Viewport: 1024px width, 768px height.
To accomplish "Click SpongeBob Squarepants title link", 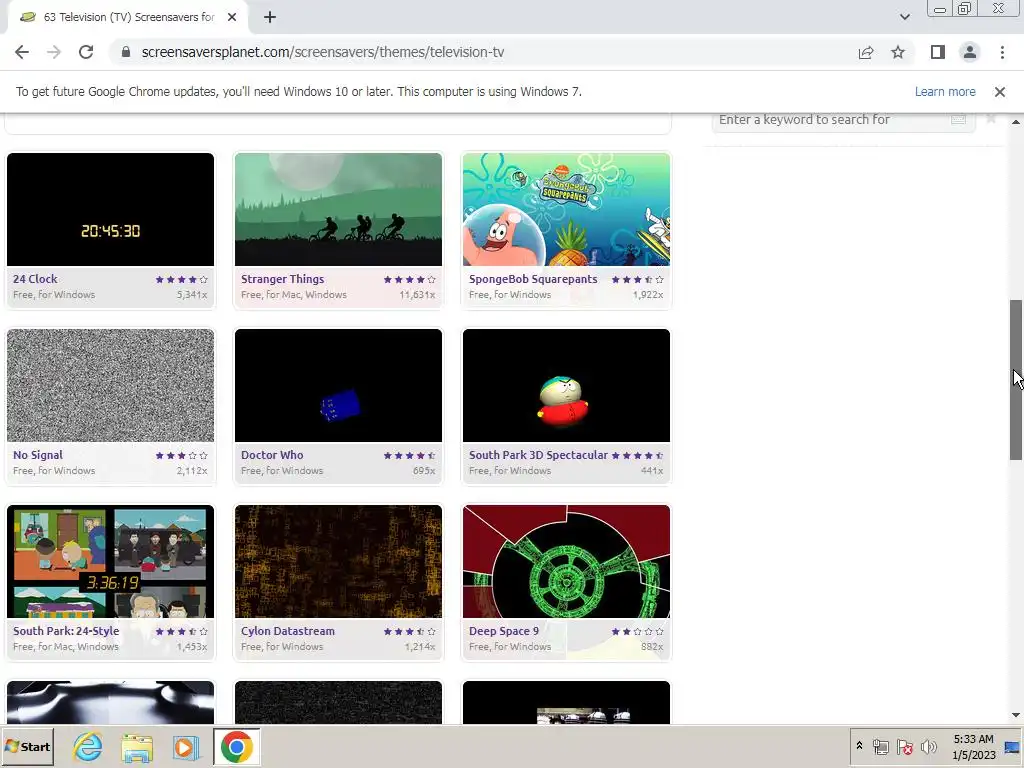I will 533,279.
